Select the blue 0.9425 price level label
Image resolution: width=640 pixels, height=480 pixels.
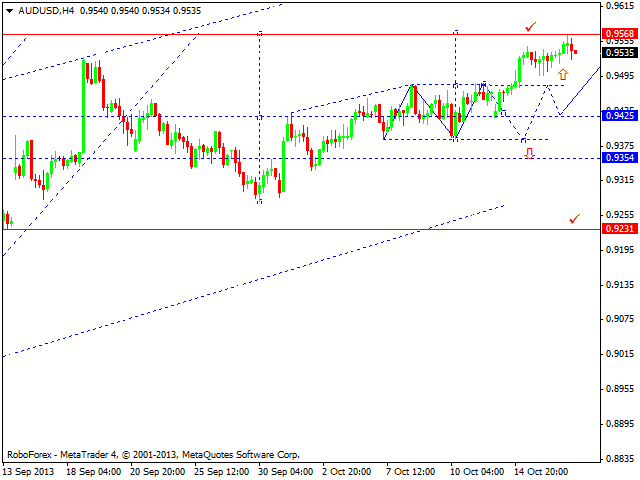click(617, 116)
